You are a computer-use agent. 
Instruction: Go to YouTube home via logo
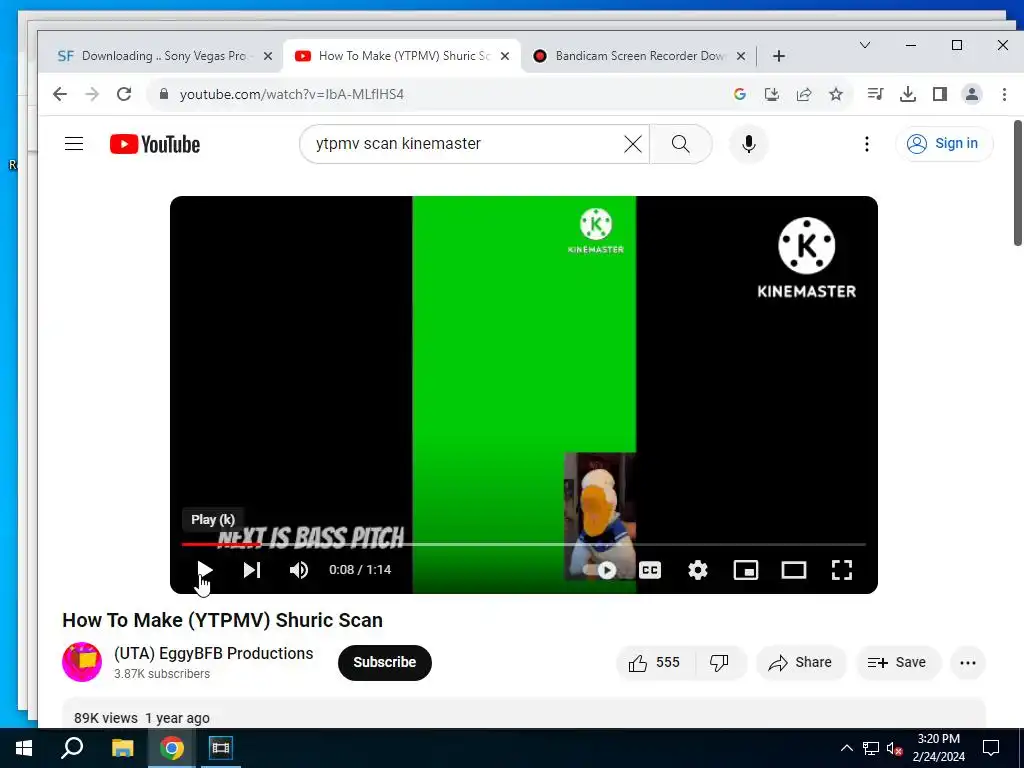pos(155,144)
